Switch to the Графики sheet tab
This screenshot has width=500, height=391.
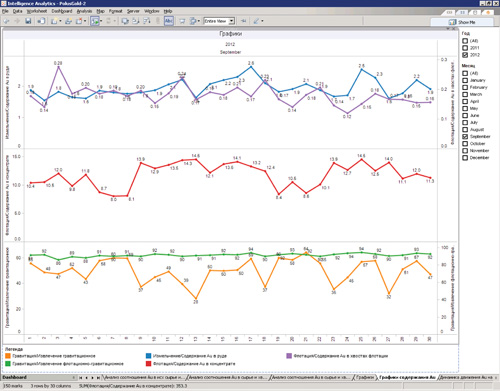365,377
